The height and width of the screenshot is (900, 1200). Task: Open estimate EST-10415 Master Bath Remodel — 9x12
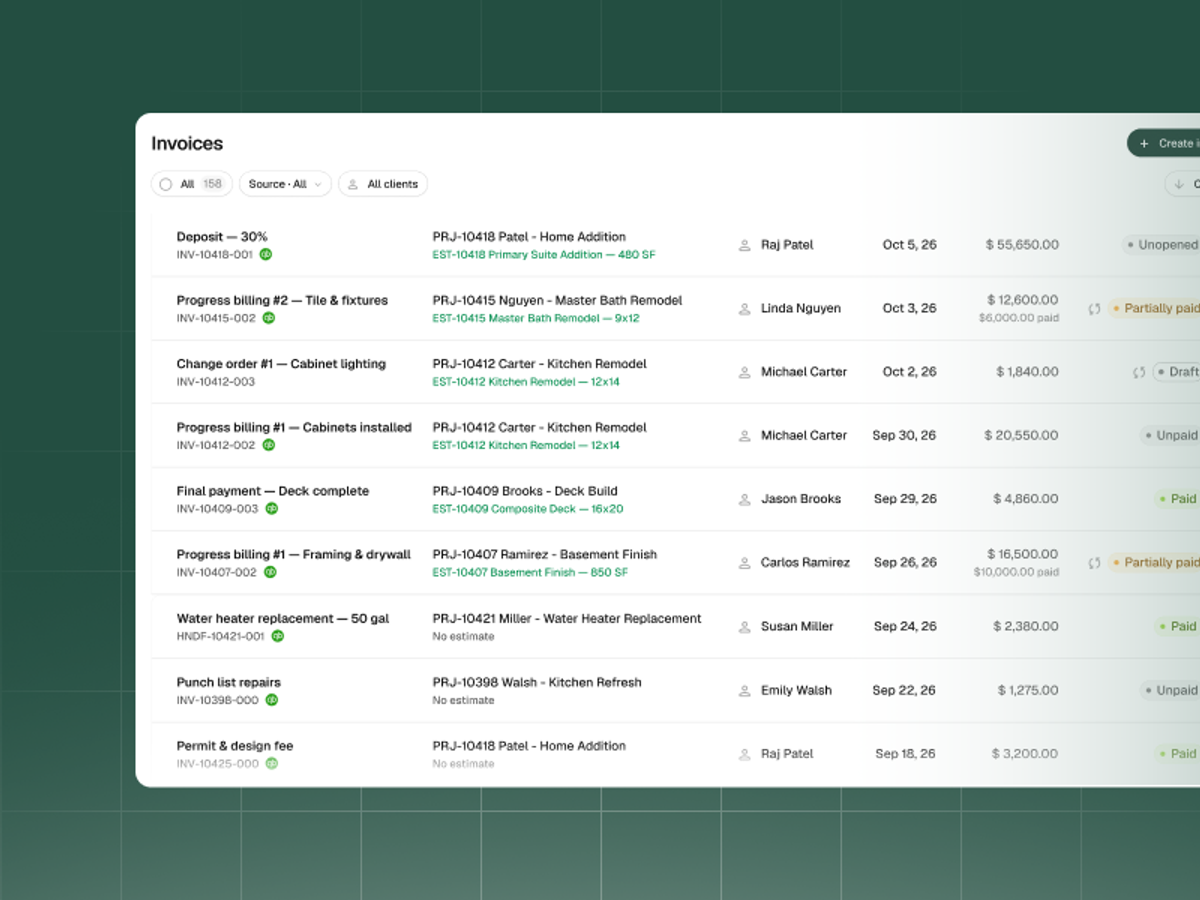[x=536, y=318]
